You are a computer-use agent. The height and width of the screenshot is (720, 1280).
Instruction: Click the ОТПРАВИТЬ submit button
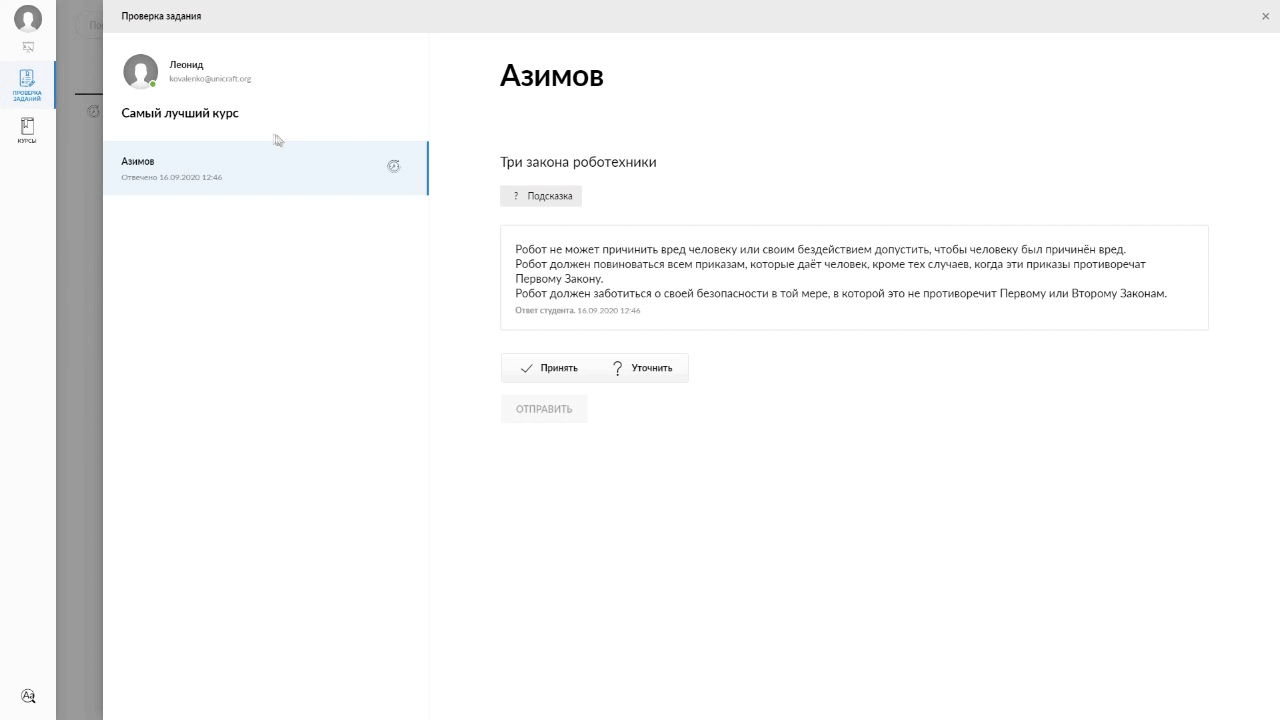(x=544, y=409)
